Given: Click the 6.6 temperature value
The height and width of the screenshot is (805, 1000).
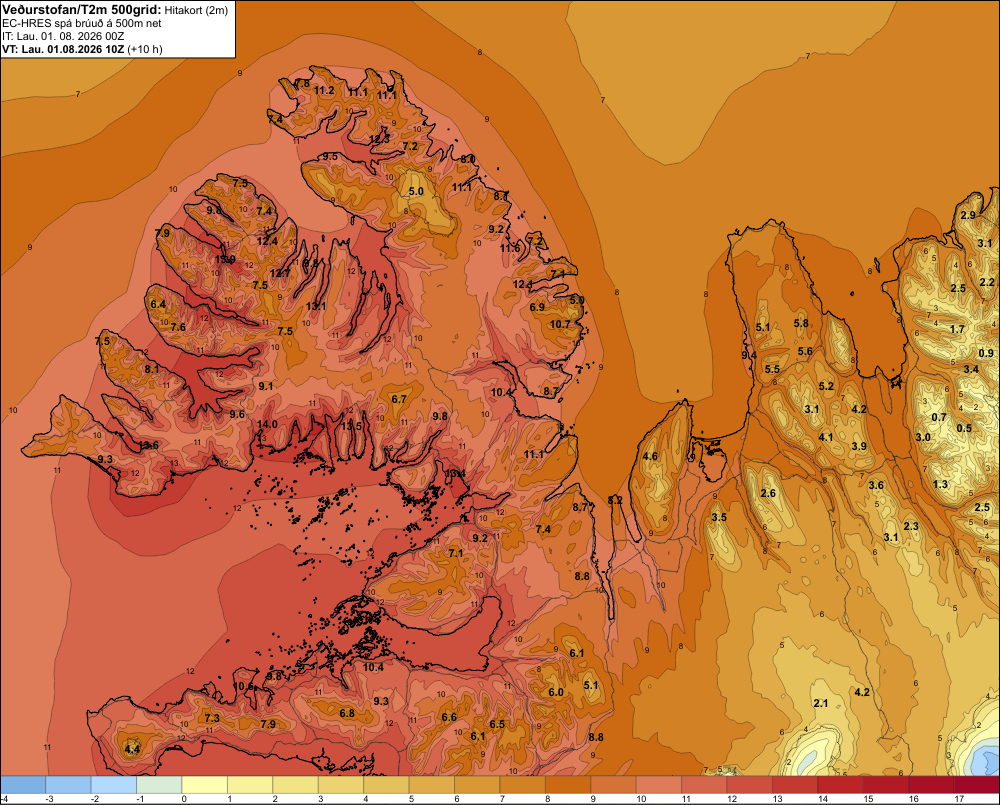Looking at the screenshot, I should pyautogui.click(x=449, y=717).
